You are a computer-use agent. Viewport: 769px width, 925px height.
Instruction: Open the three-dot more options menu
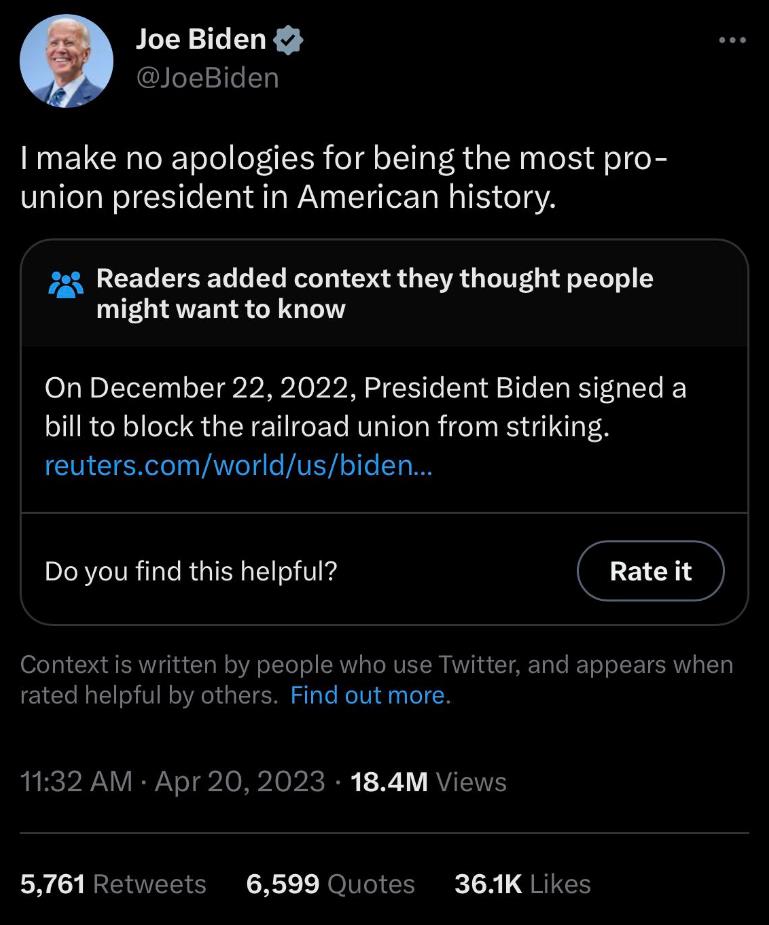(x=732, y=40)
